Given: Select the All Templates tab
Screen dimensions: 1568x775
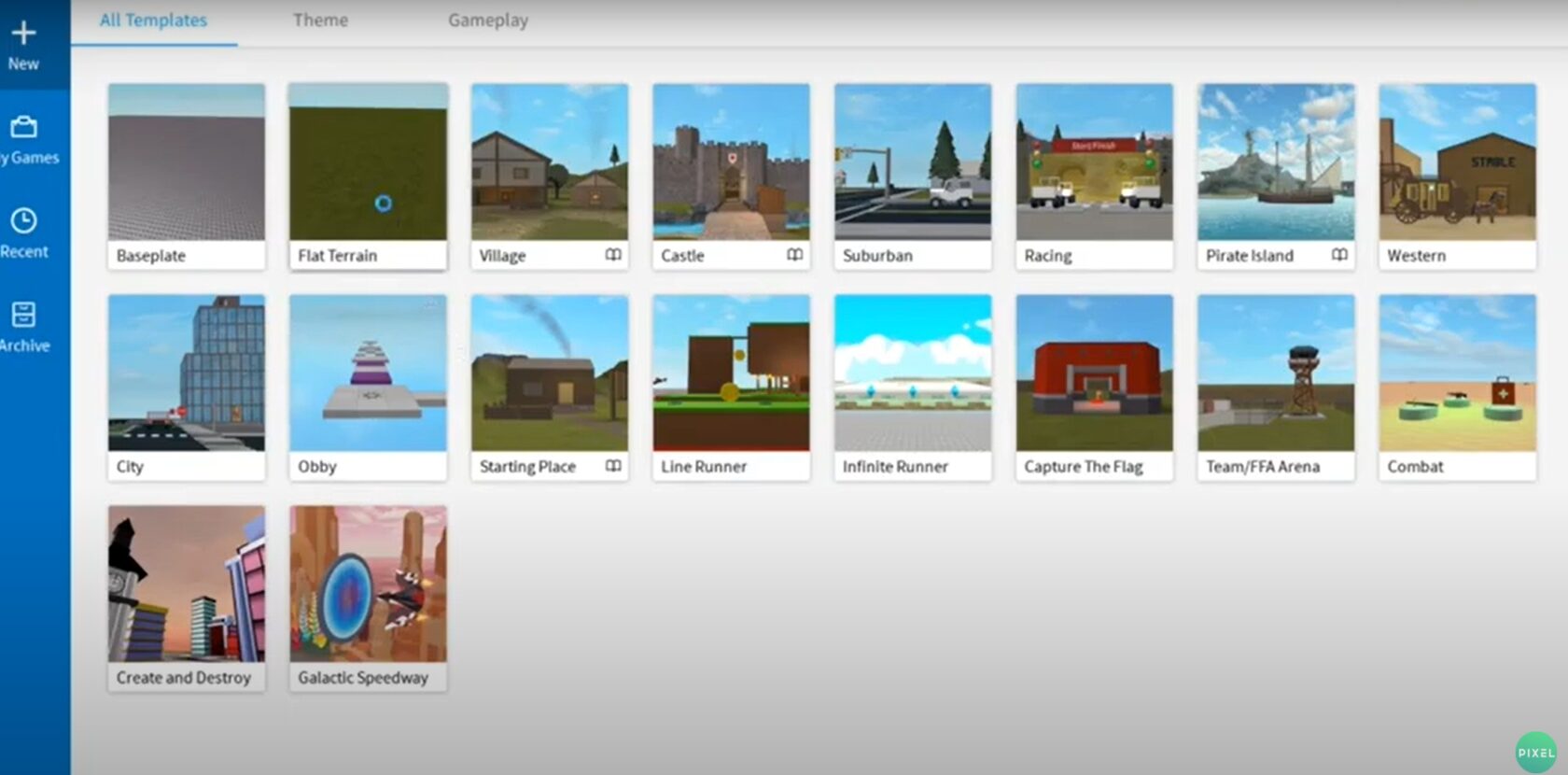Looking at the screenshot, I should tap(153, 21).
